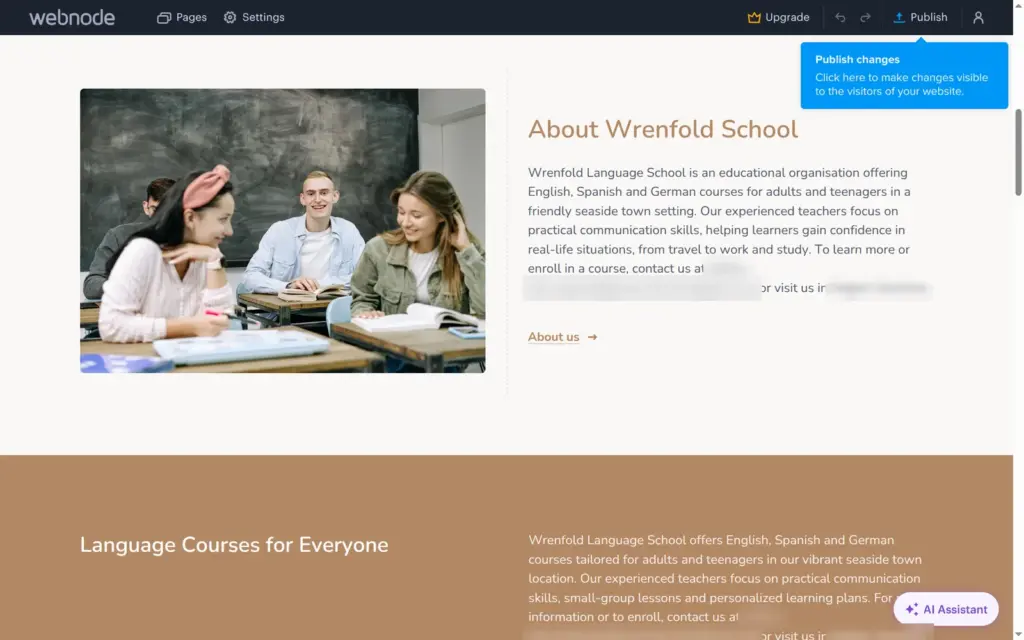Open the Pages menu
This screenshot has width=1024, height=640.
[x=182, y=18]
